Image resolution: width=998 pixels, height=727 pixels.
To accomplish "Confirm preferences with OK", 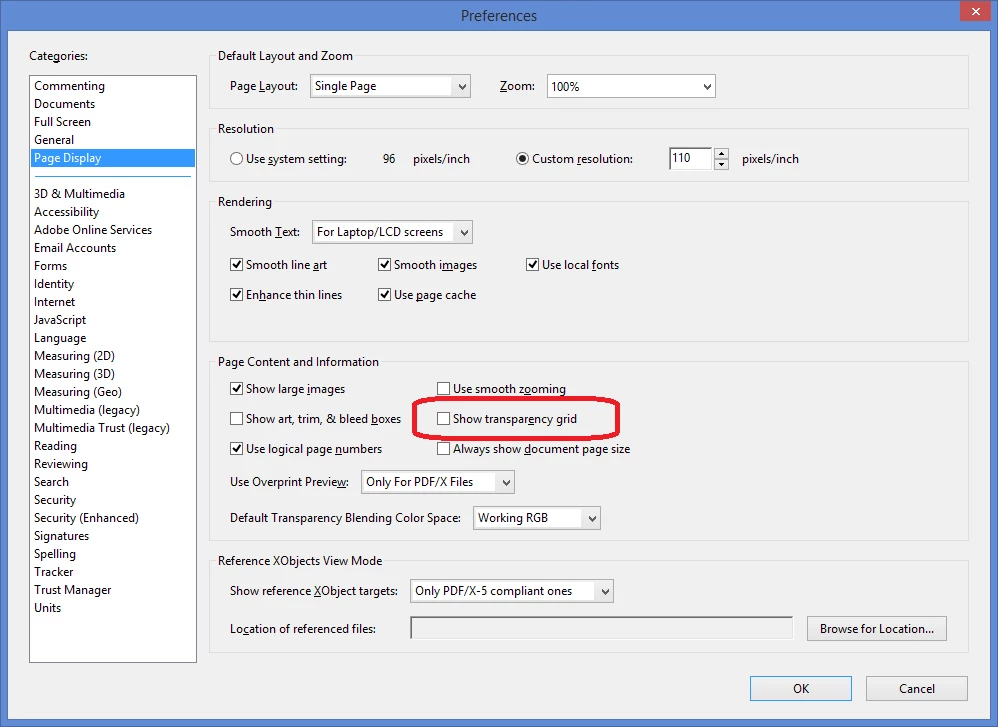I will point(801,689).
